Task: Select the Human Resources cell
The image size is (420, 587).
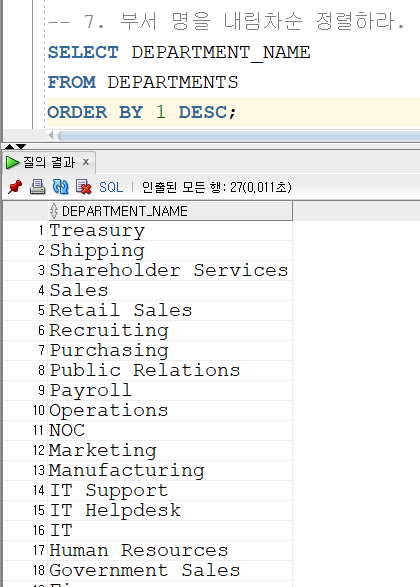Action: coord(170,551)
